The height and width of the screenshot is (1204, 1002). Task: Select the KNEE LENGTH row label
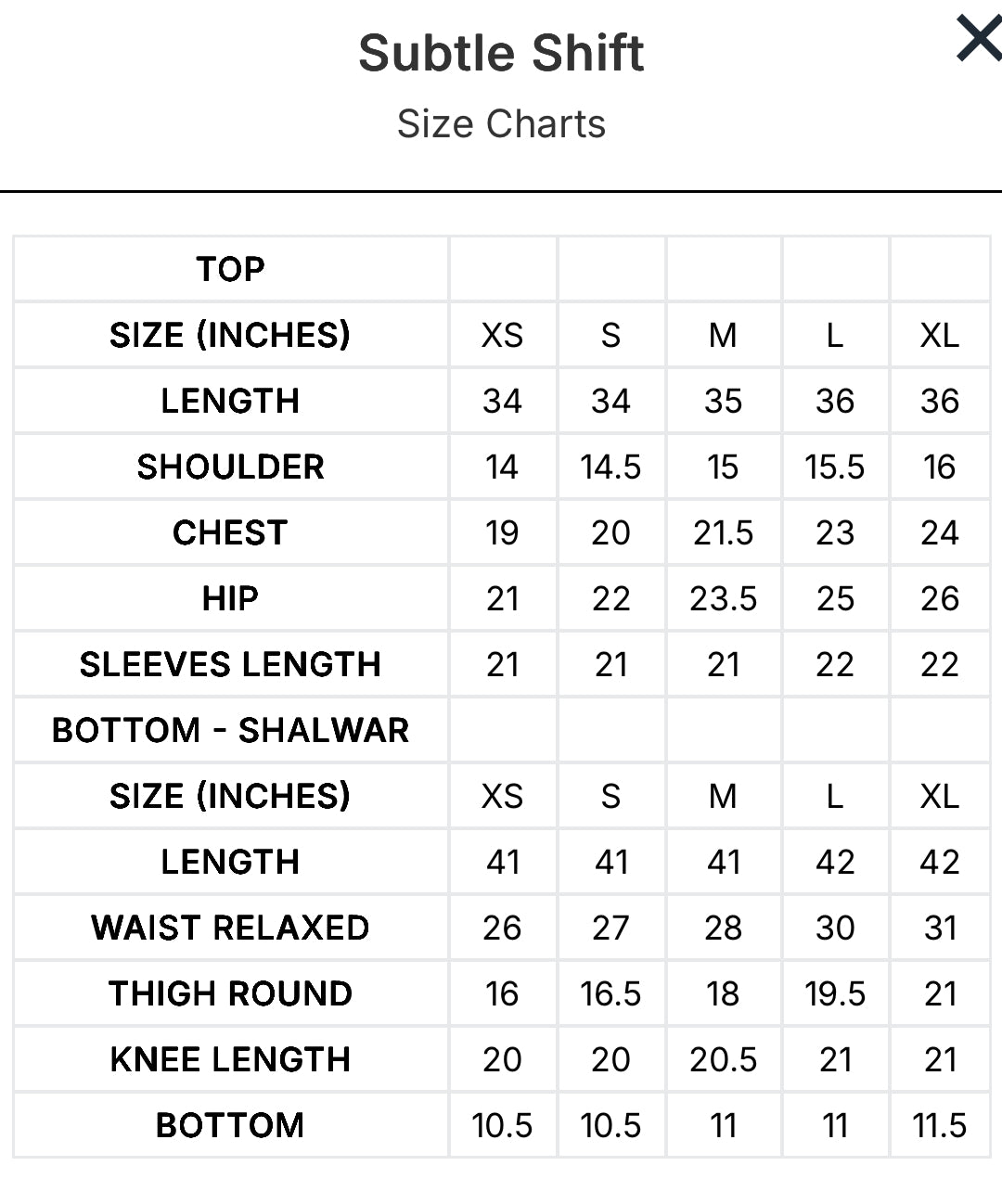tap(230, 1059)
